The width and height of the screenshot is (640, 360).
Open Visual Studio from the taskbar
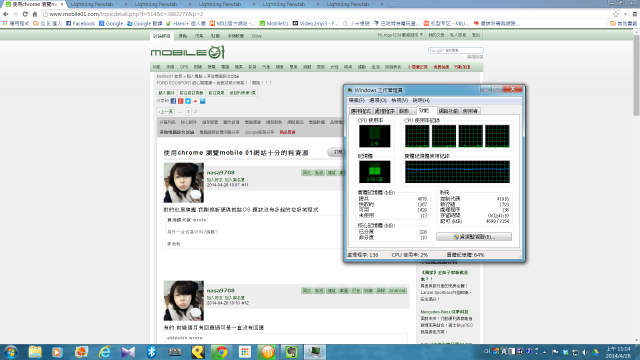point(128,352)
